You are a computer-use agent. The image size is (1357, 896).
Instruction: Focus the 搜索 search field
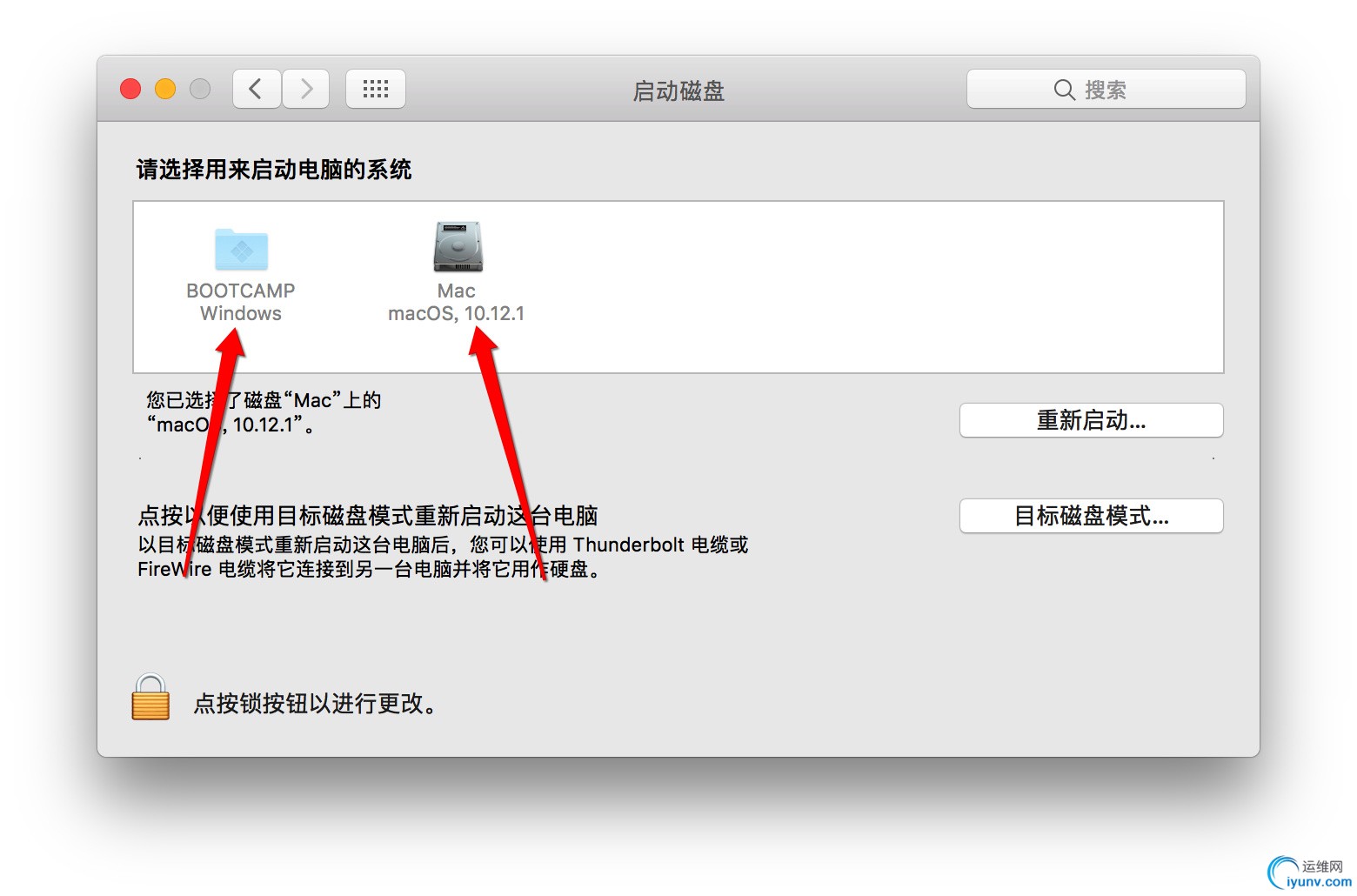point(1106,89)
